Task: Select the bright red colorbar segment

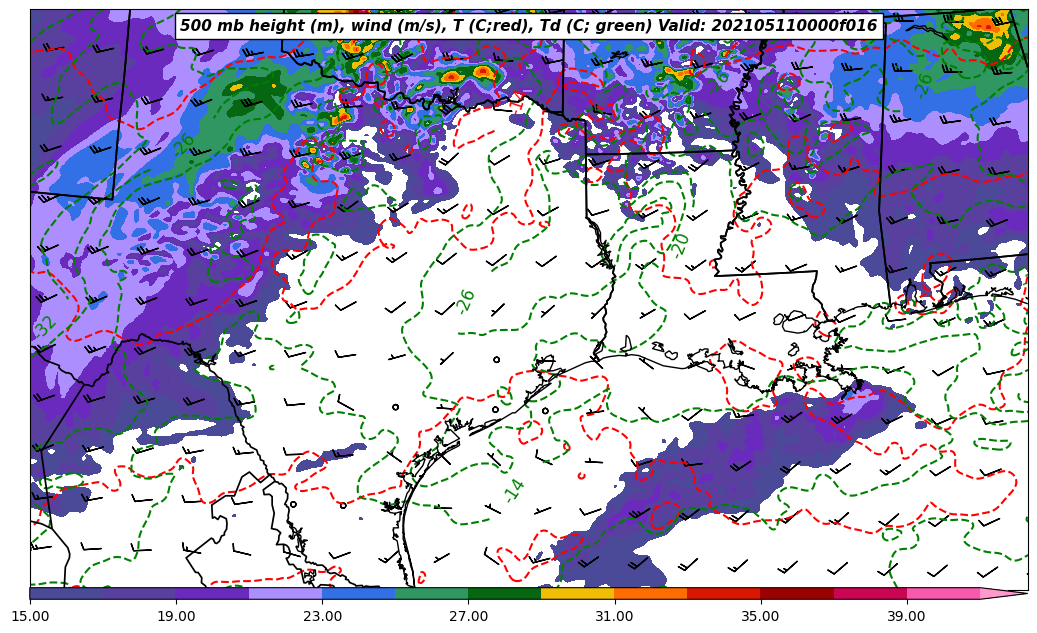Action: tap(723, 593)
